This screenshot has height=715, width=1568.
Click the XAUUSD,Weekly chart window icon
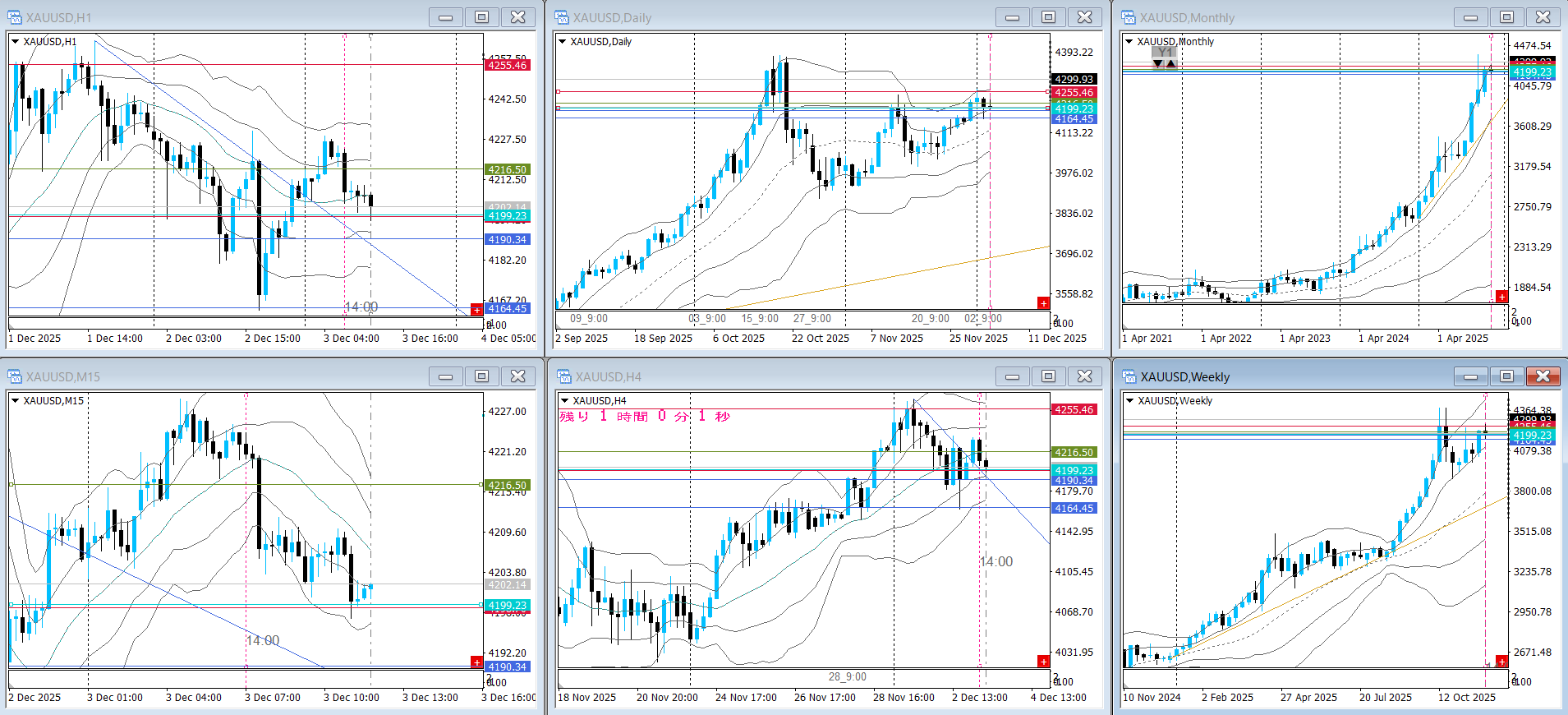(x=1129, y=376)
